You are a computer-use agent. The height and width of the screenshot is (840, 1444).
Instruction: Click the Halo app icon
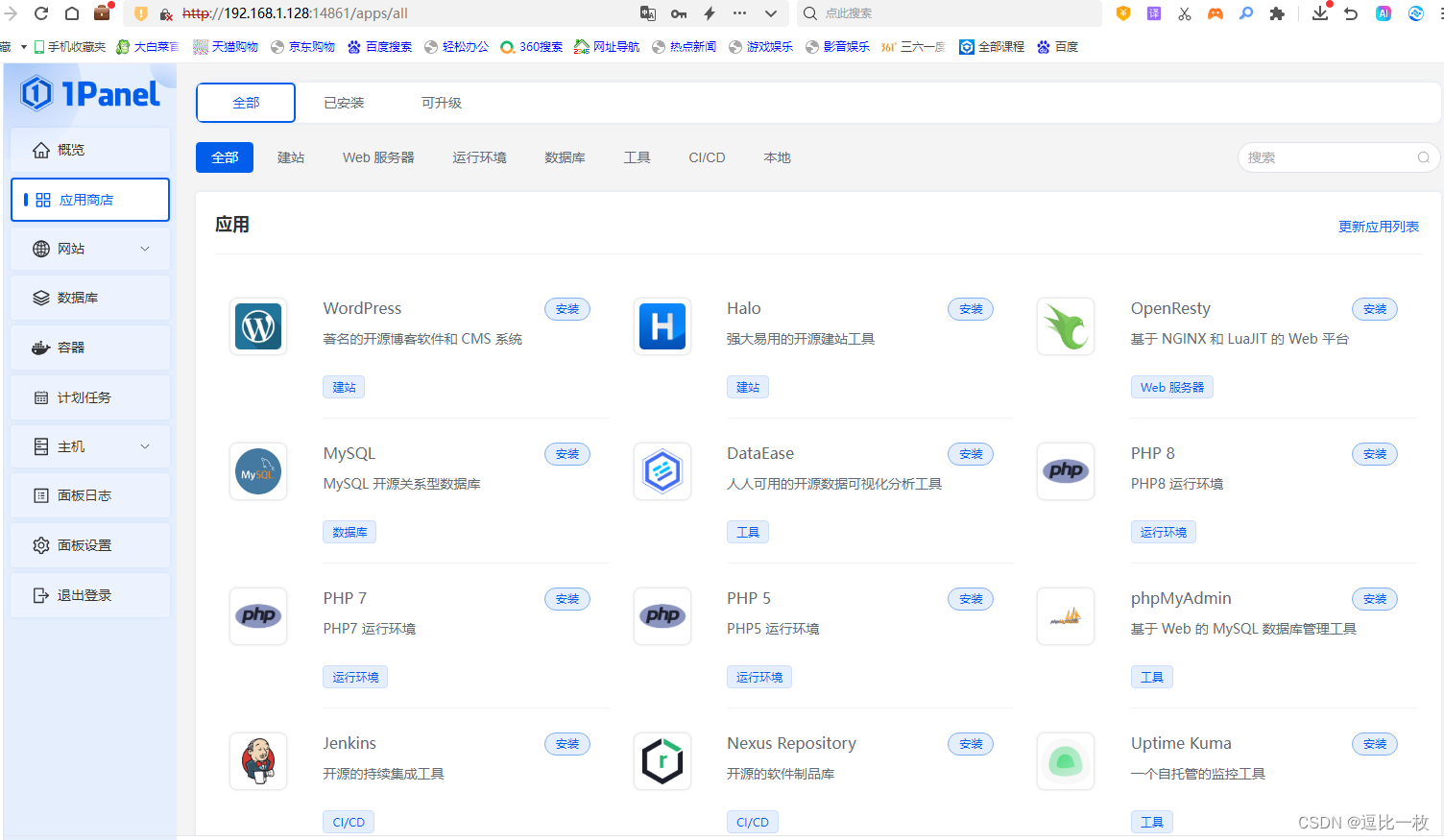coord(662,326)
